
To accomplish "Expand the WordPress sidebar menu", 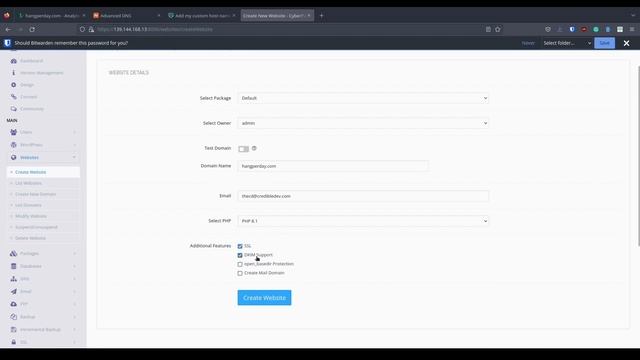I will point(74,145).
